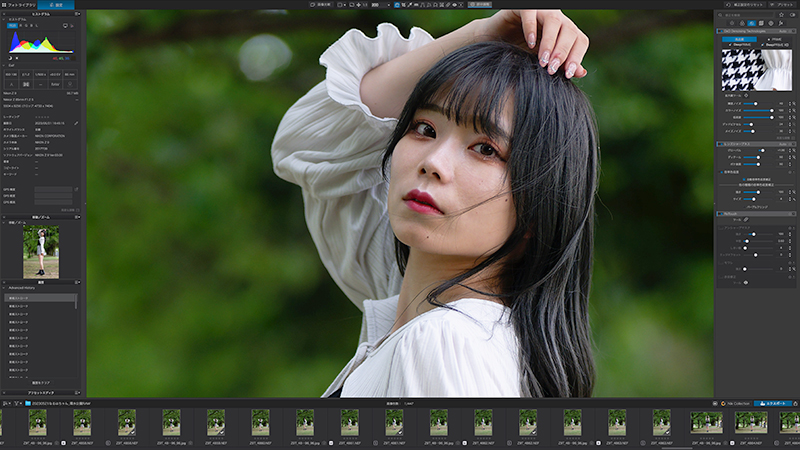Open the preset editor panel options menu icon
Screen dimensions: 800x450
click(x=78, y=393)
